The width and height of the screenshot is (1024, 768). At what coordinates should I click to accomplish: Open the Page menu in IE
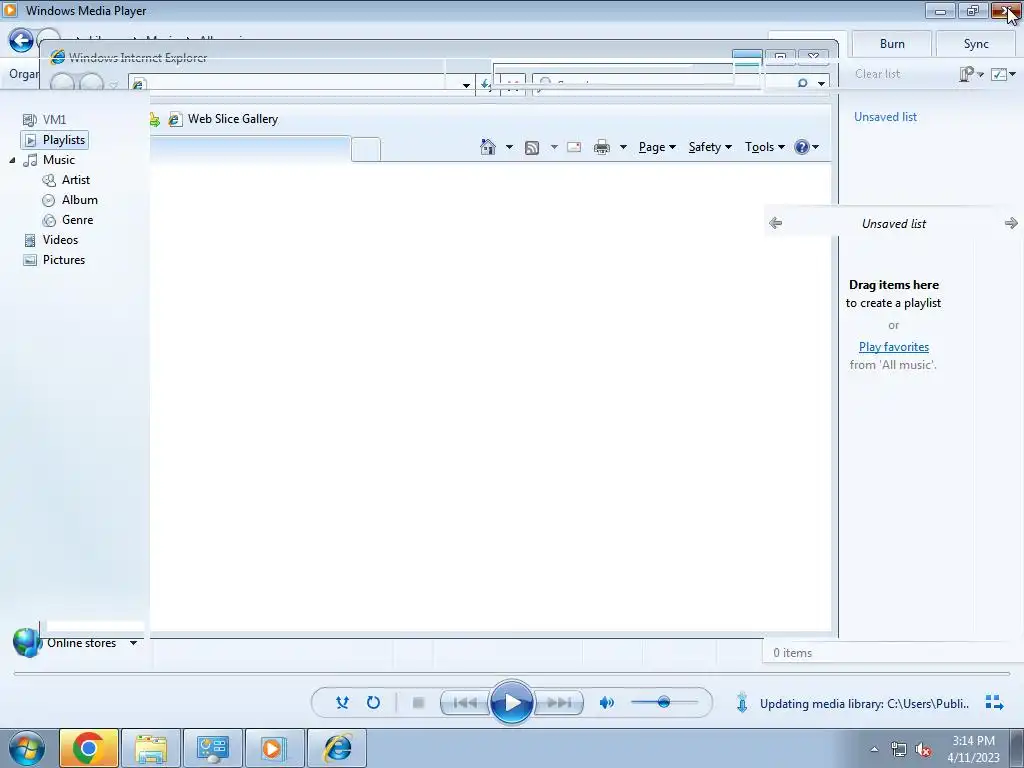(657, 147)
